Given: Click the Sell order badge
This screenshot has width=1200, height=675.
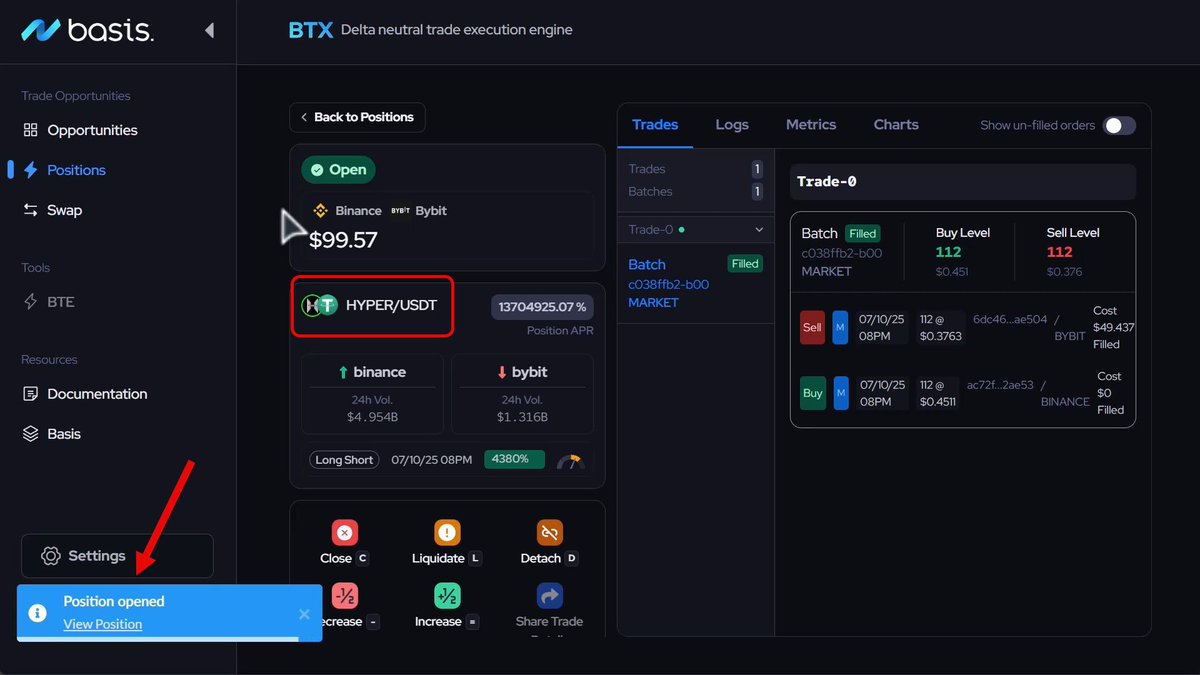Looking at the screenshot, I should [x=813, y=328].
